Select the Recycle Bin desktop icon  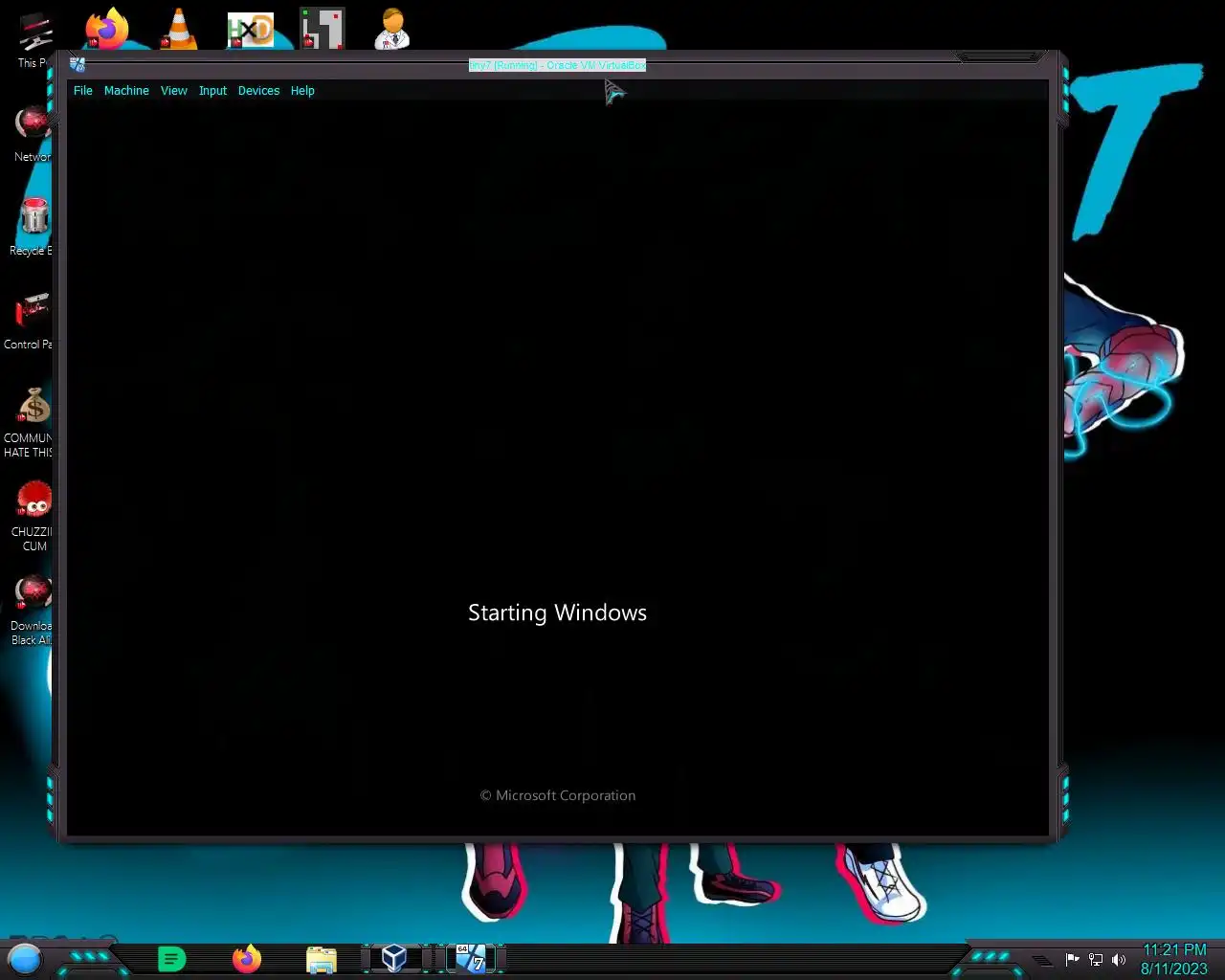point(33,226)
